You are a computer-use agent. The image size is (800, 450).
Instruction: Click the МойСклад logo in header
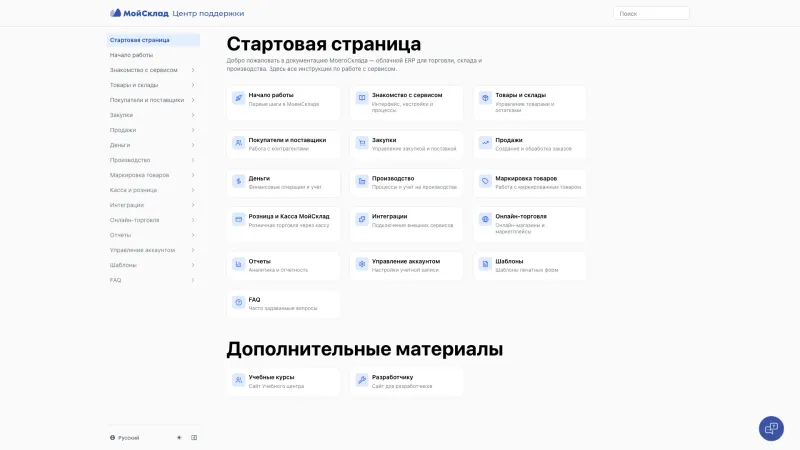click(139, 13)
